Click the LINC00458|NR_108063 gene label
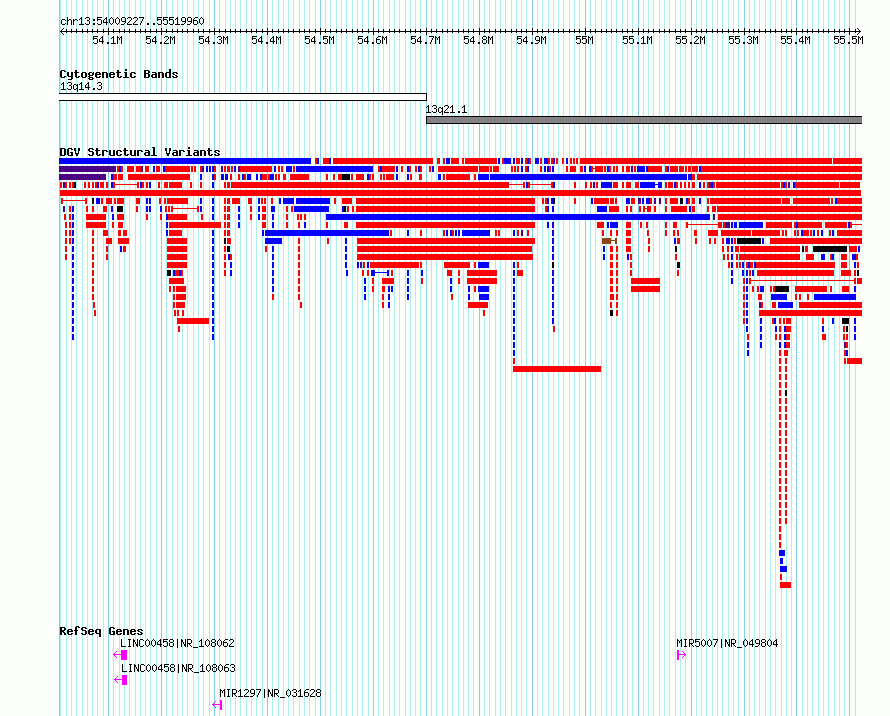 (x=177, y=668)
